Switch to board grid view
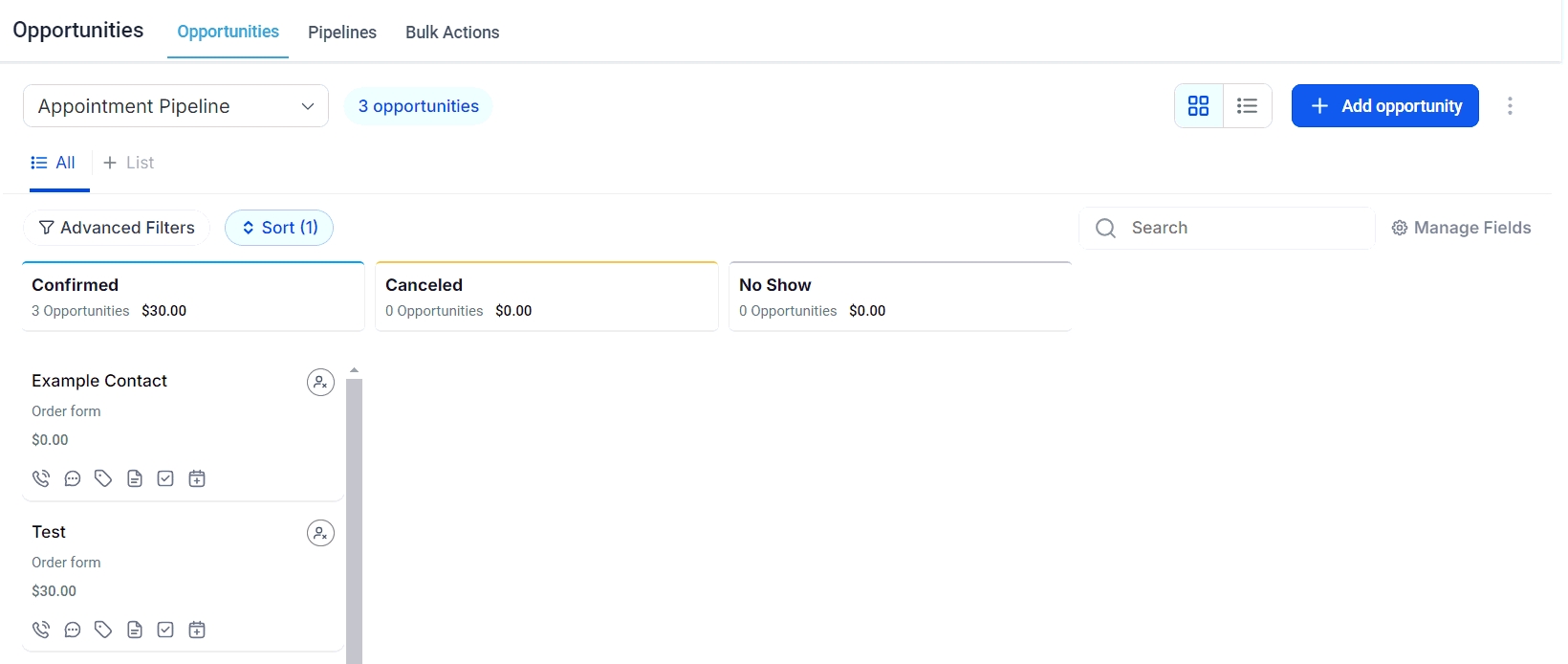Image resolution: width=1568 pixels, height=664 pixels. point(1198,105)
